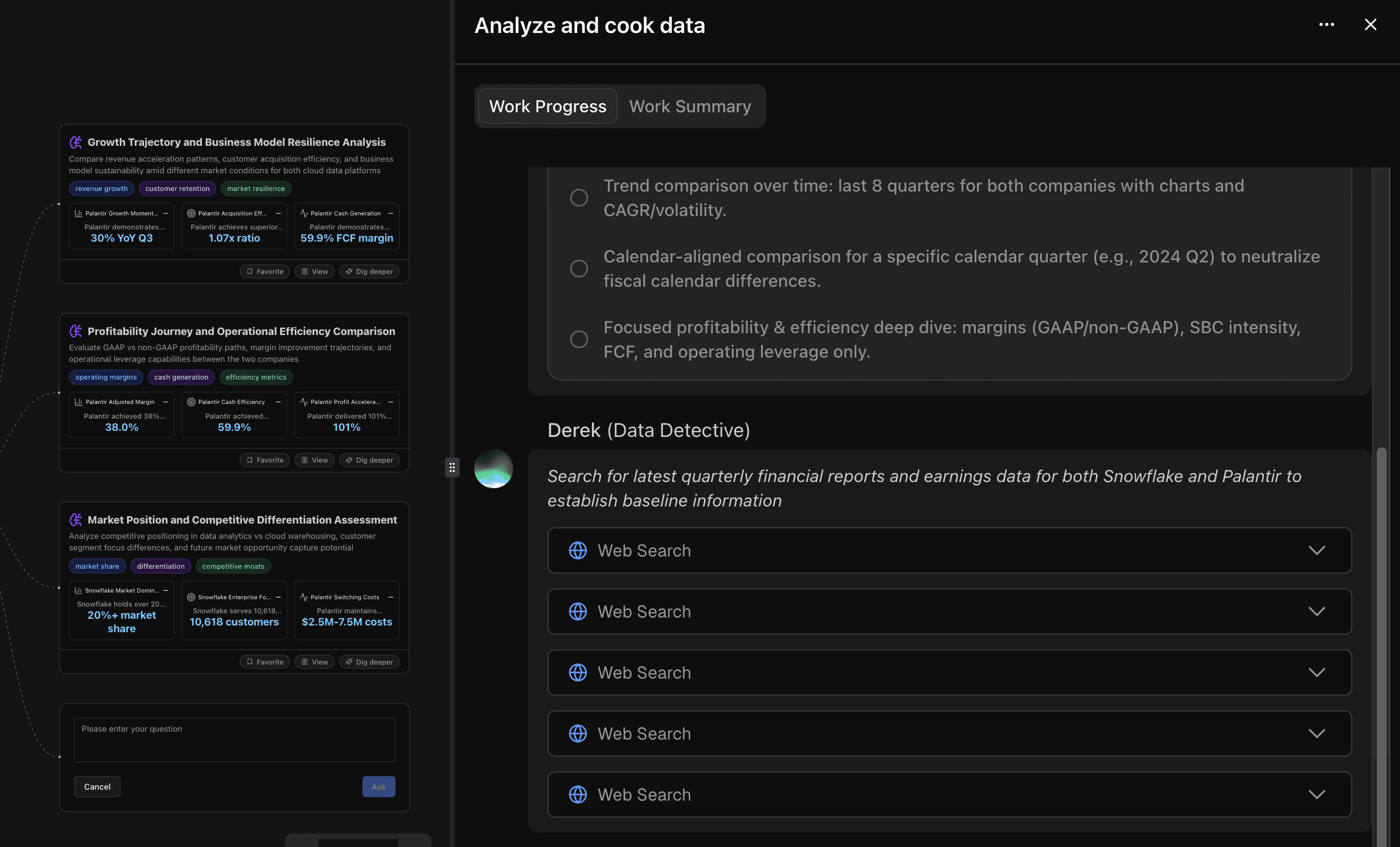This screenshot has width=1400, height=847.
Task: Expand the third Web Search chevron
Action: tap(1316, 672)
